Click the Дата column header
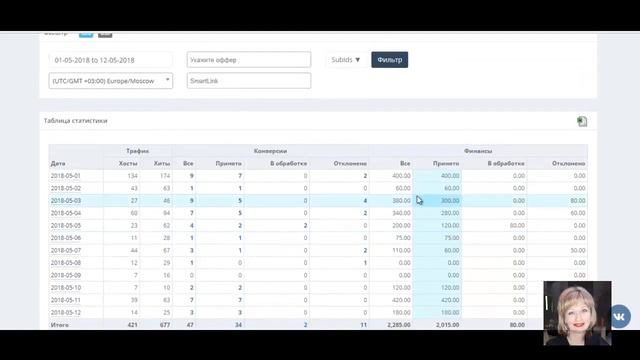Screen dimensions: 640x360 (x=58, y=163)
